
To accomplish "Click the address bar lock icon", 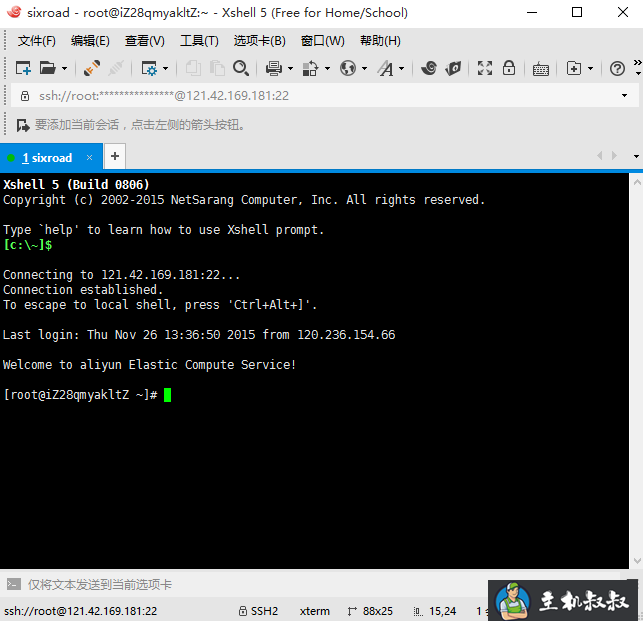I will point(25,96).
